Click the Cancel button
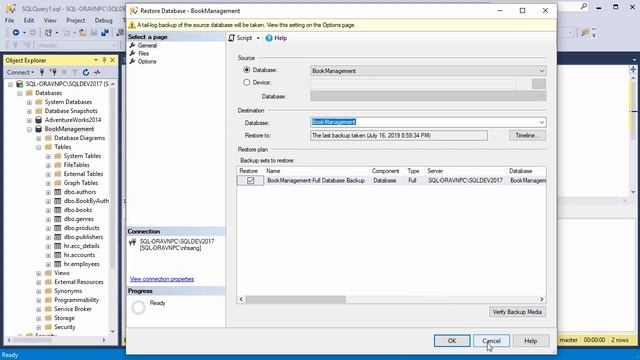Screen dimensions: 640x360 (491, 341)
